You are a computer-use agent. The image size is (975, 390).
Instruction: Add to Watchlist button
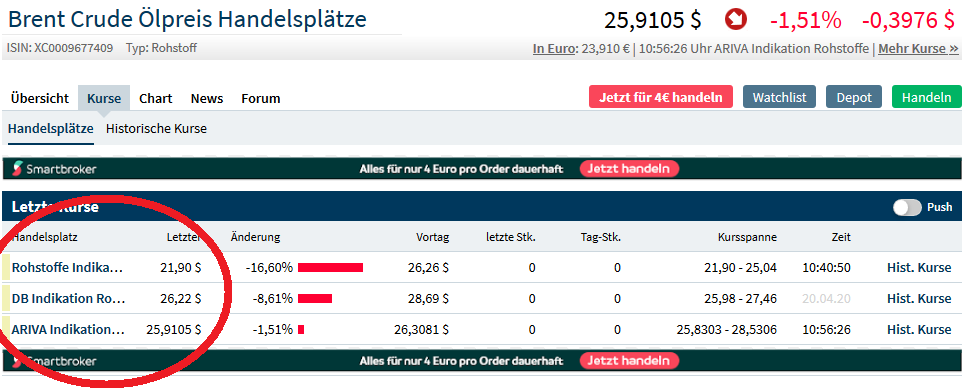pyautogui.click(x=779, y=97)
